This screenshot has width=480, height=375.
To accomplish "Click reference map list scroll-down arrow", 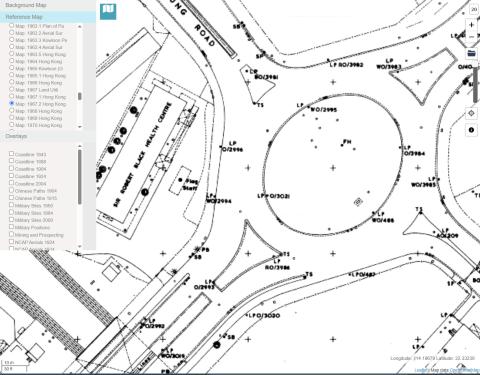I will point(80,127).
